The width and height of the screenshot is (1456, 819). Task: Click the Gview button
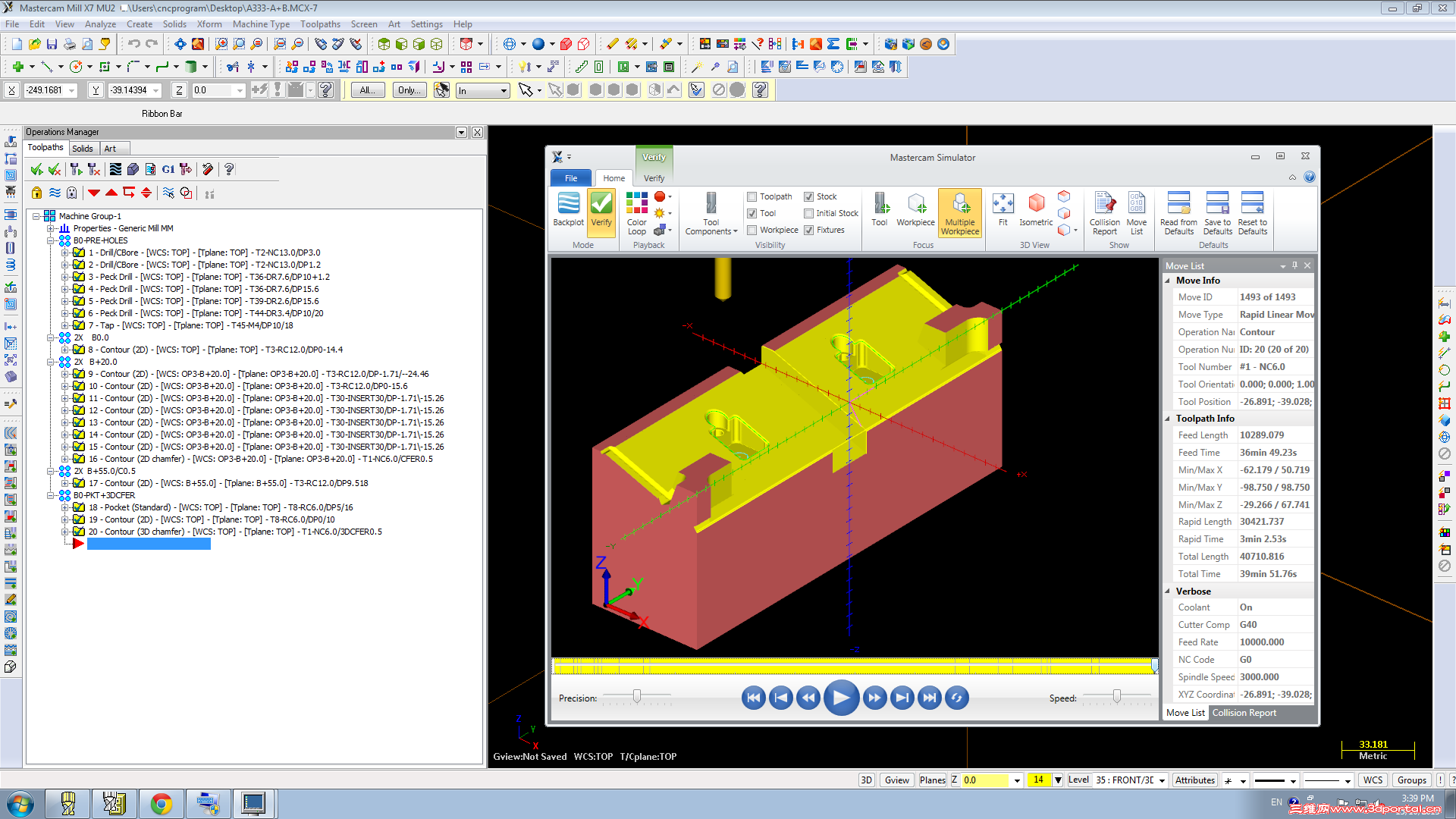click(x=896, y=780)
